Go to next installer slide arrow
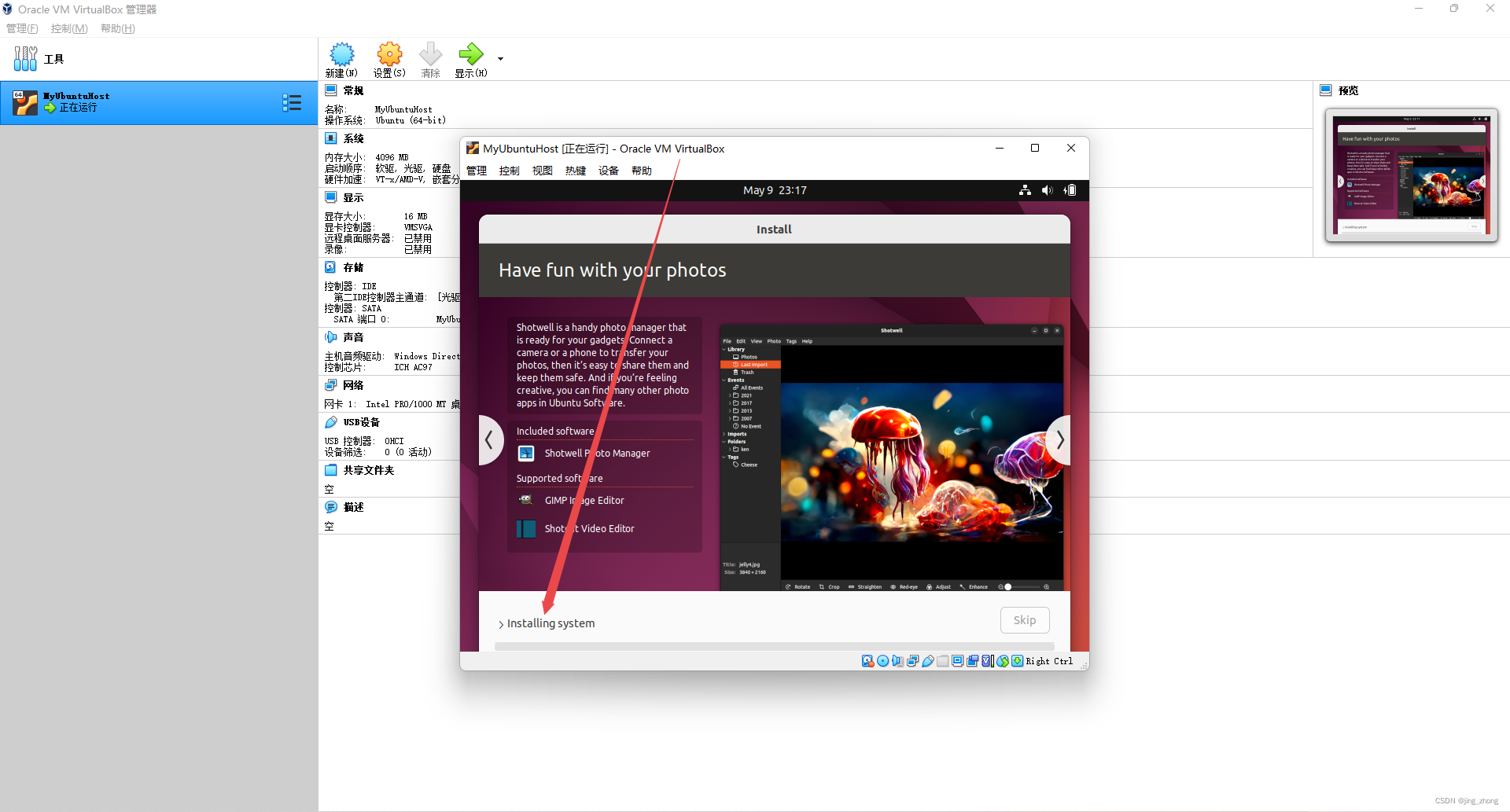The height and width of the screenshot is (812, 1510). tap(1059, 440)
